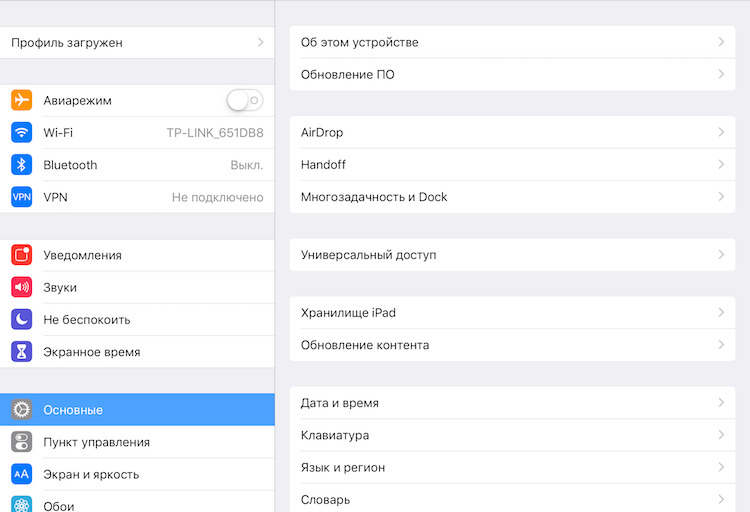Tap the Экранное время hourglass icon
Viewport: 750px width, 512px height.
pos(22,352)
